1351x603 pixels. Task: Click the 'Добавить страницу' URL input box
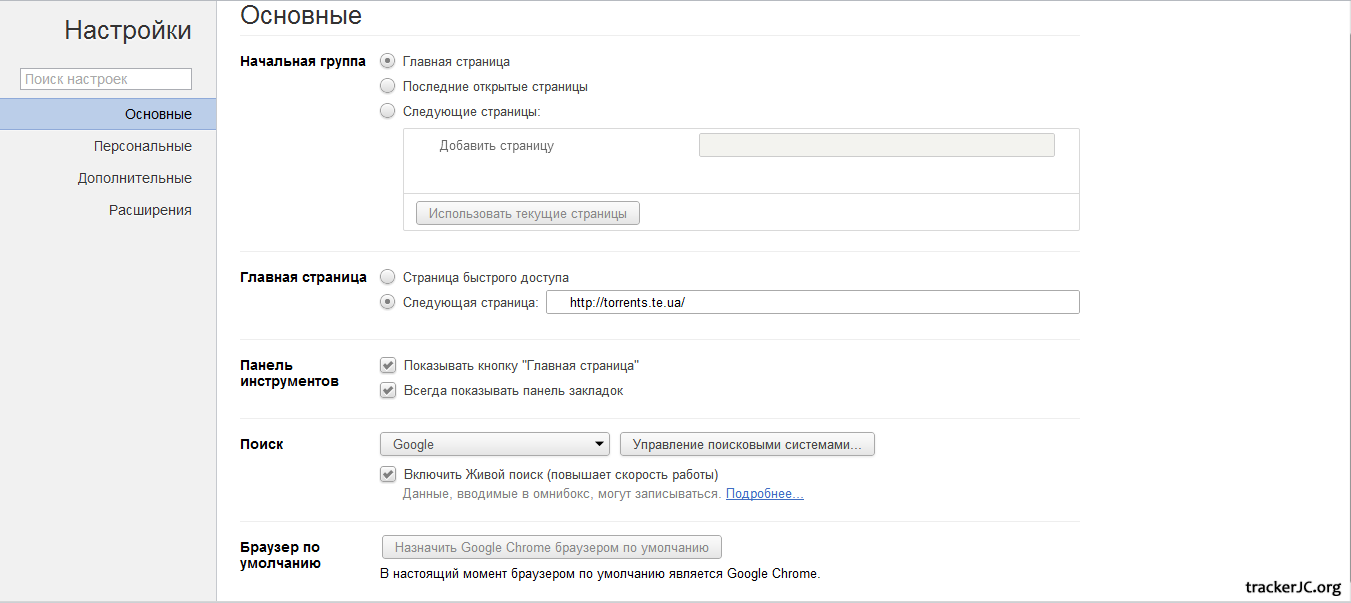[x=876, y=145]
